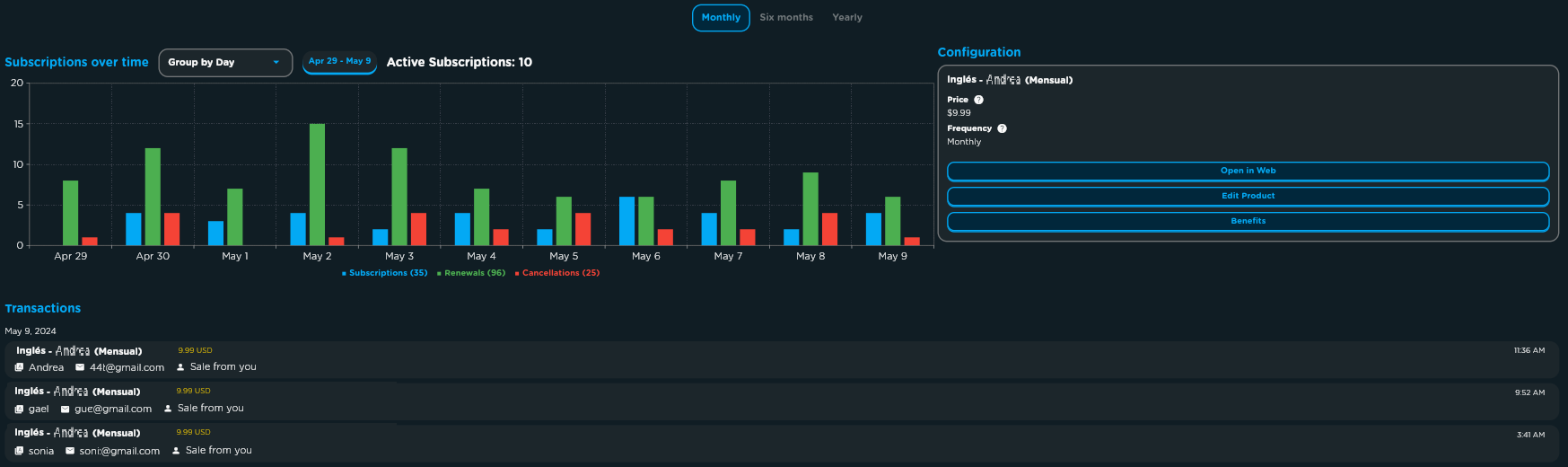Click the envelope icon beside 44t@gmail.com
Screen dimensions: 1568x467
(x=80, y=367)
